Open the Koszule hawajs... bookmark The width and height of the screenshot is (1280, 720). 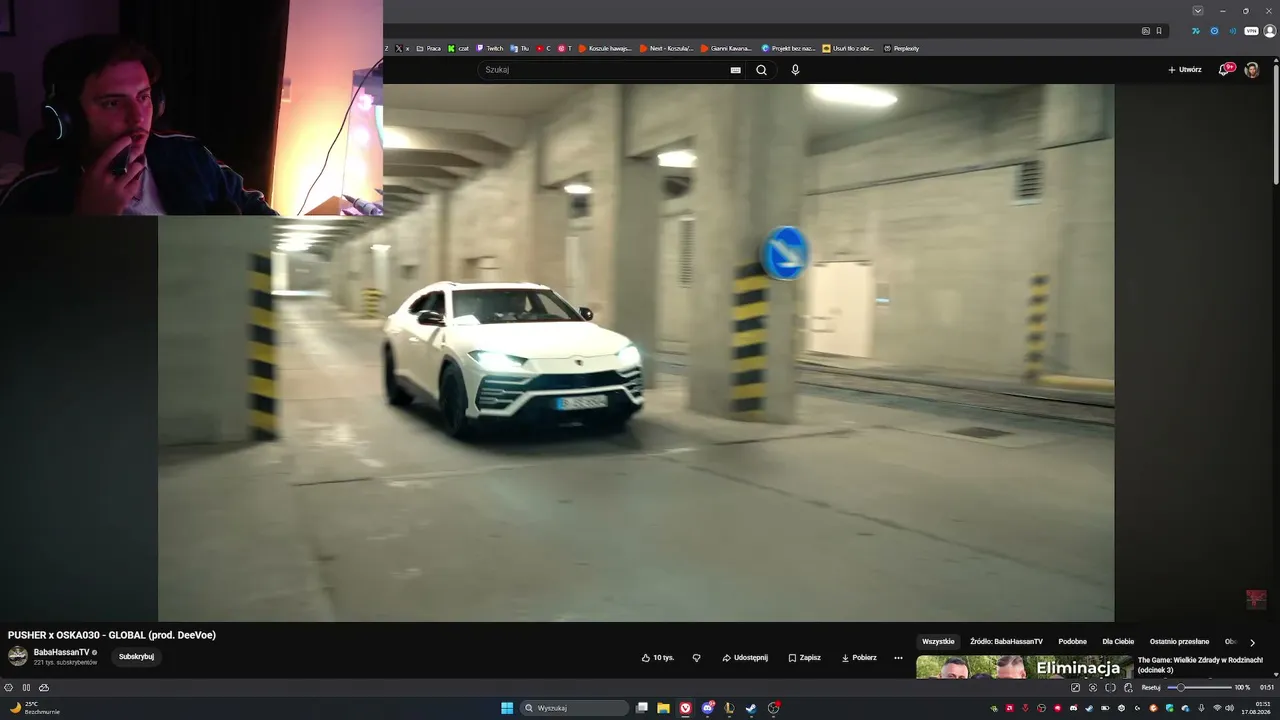[x=605, y=48]
